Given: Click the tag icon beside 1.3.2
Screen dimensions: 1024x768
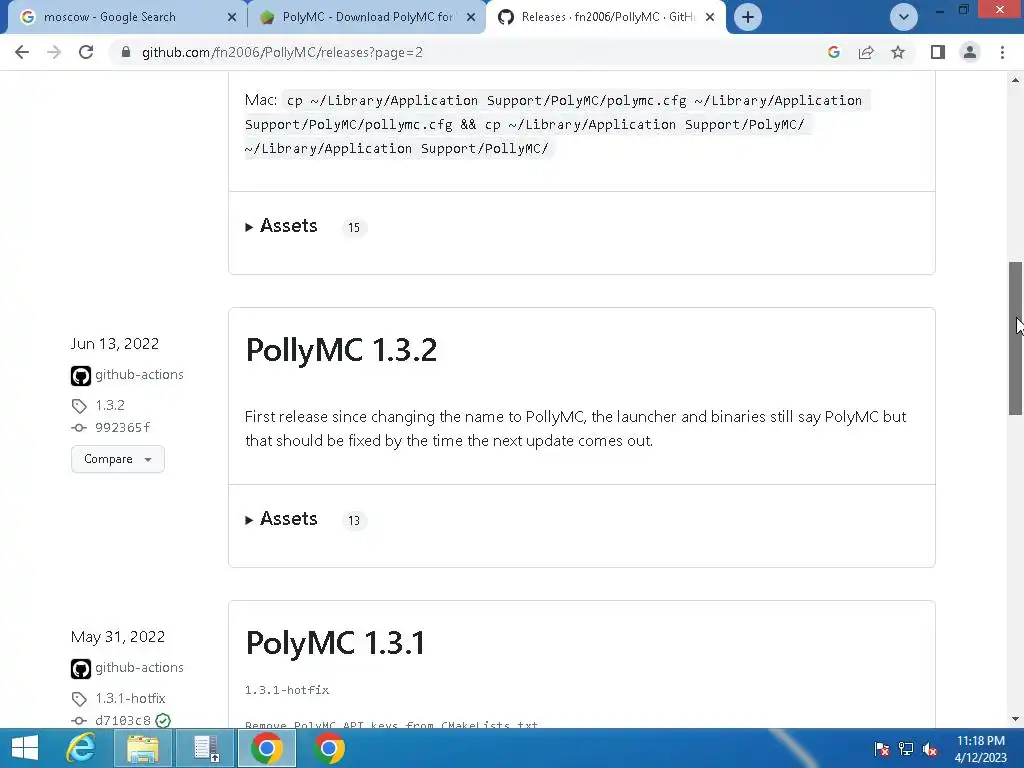Looking at the screenshot, I should (79, 406).
